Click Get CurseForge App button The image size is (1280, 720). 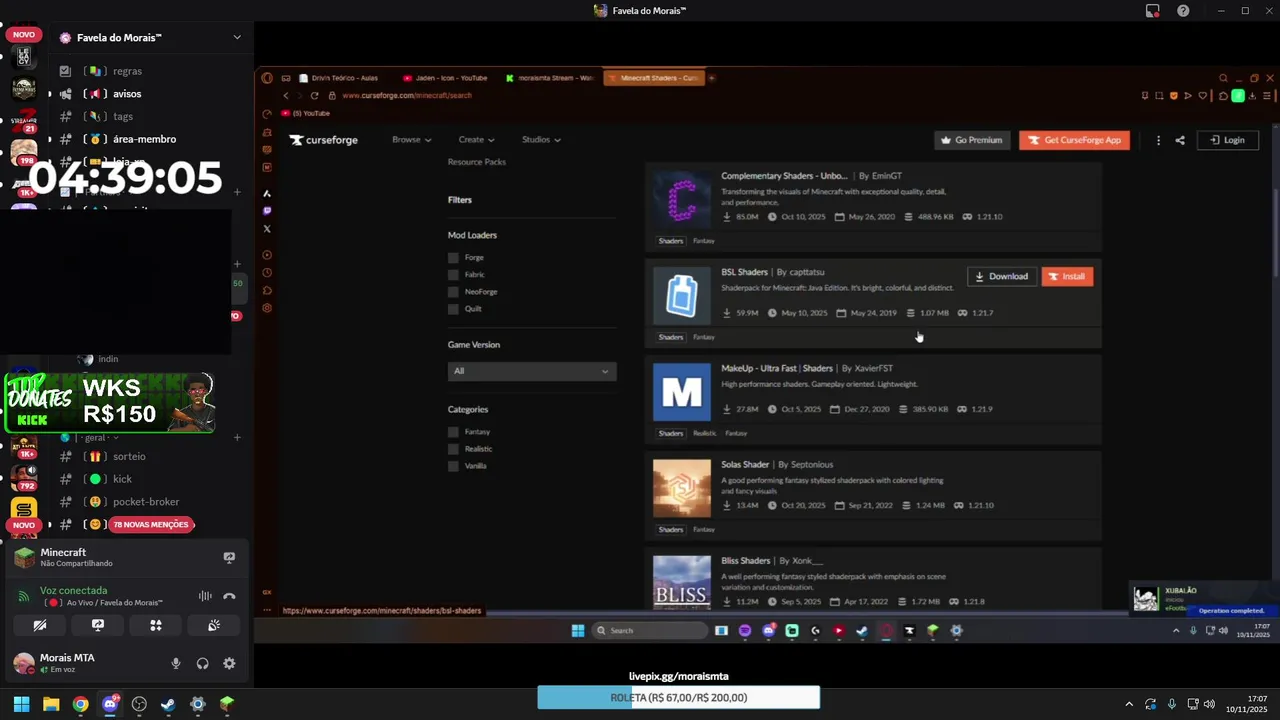point(1075,140)
